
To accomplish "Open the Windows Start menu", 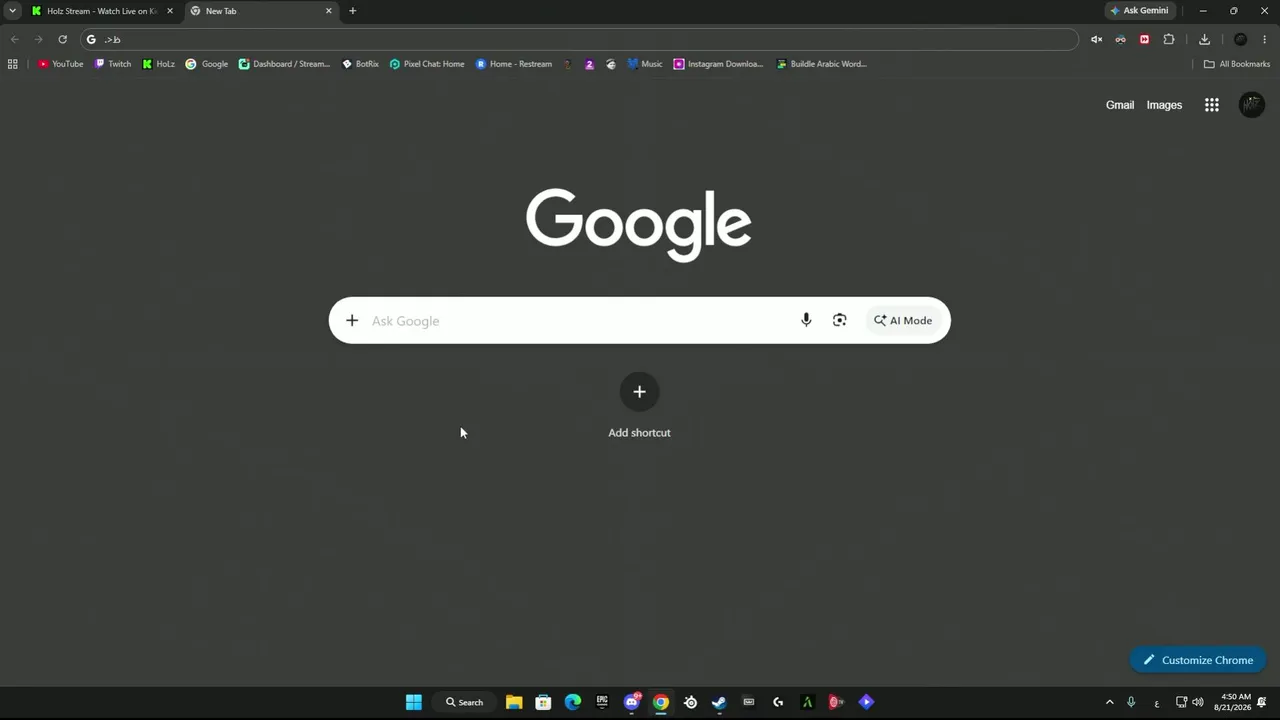I will 413,702.
